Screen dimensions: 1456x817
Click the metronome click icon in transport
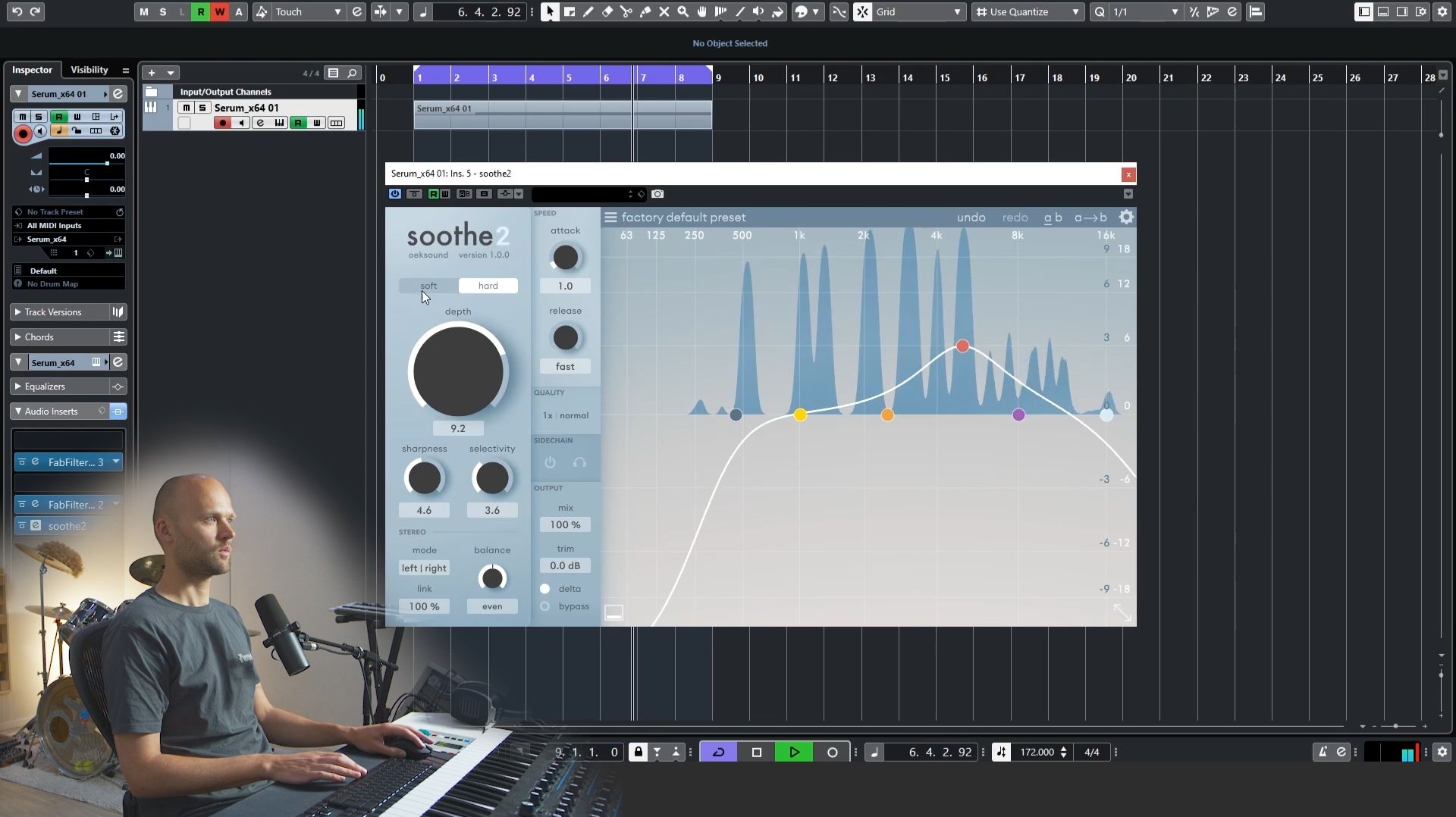pyautogui.click(x=1323, y=752)
